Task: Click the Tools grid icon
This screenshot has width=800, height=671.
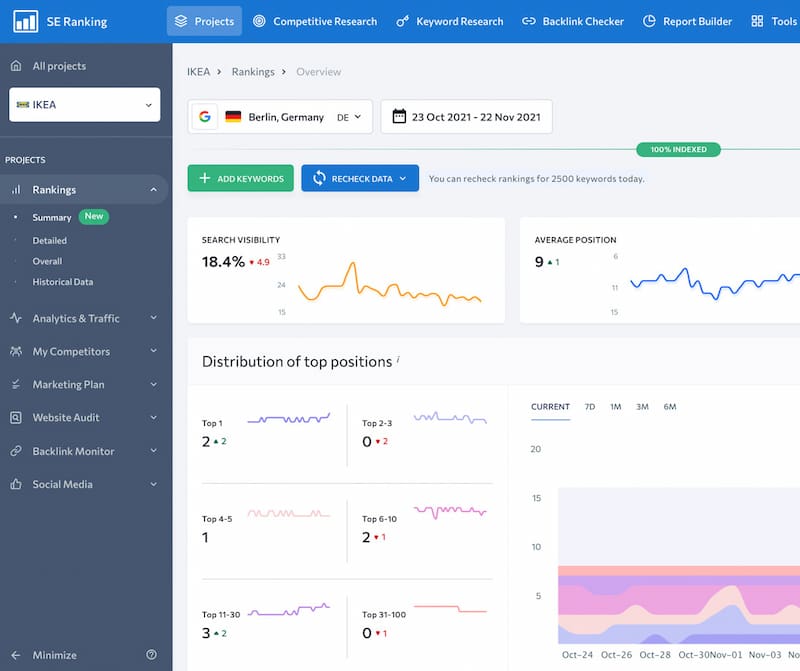Action: (x=757, y=21)
